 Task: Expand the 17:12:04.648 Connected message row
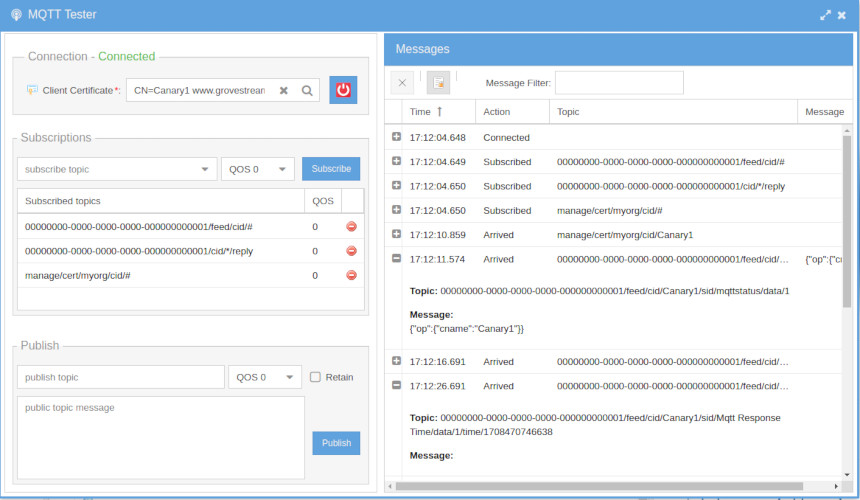(396, 137)
